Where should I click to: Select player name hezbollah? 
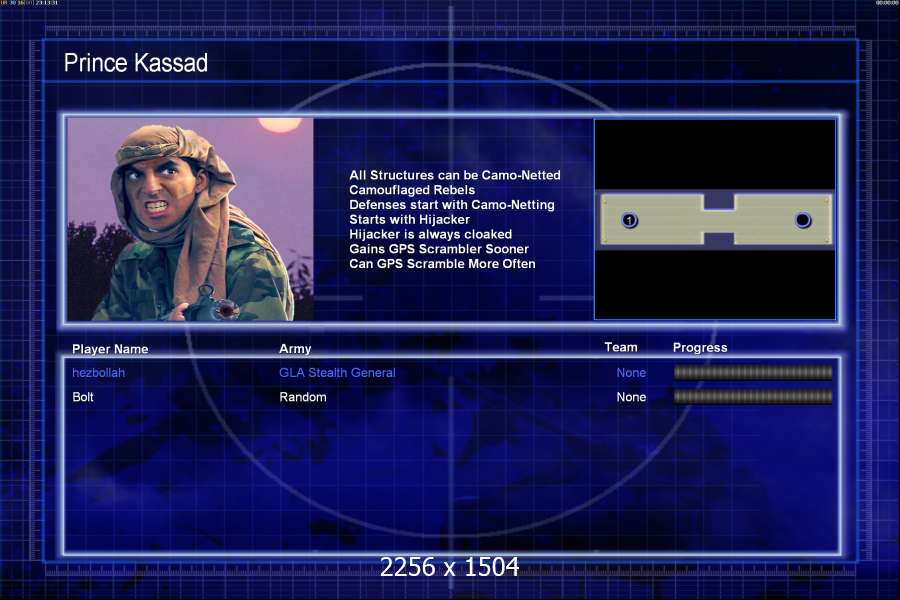pyautogui.click(x=98, y=373)
